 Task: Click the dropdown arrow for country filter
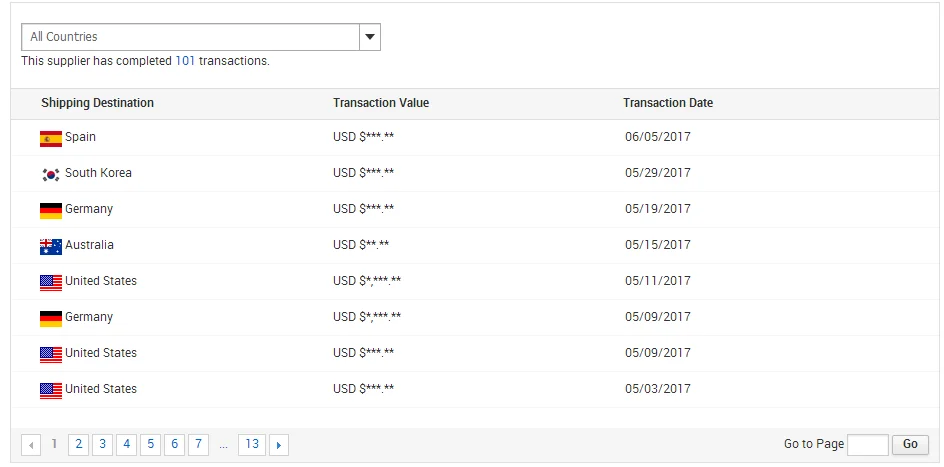click(370, 37)
